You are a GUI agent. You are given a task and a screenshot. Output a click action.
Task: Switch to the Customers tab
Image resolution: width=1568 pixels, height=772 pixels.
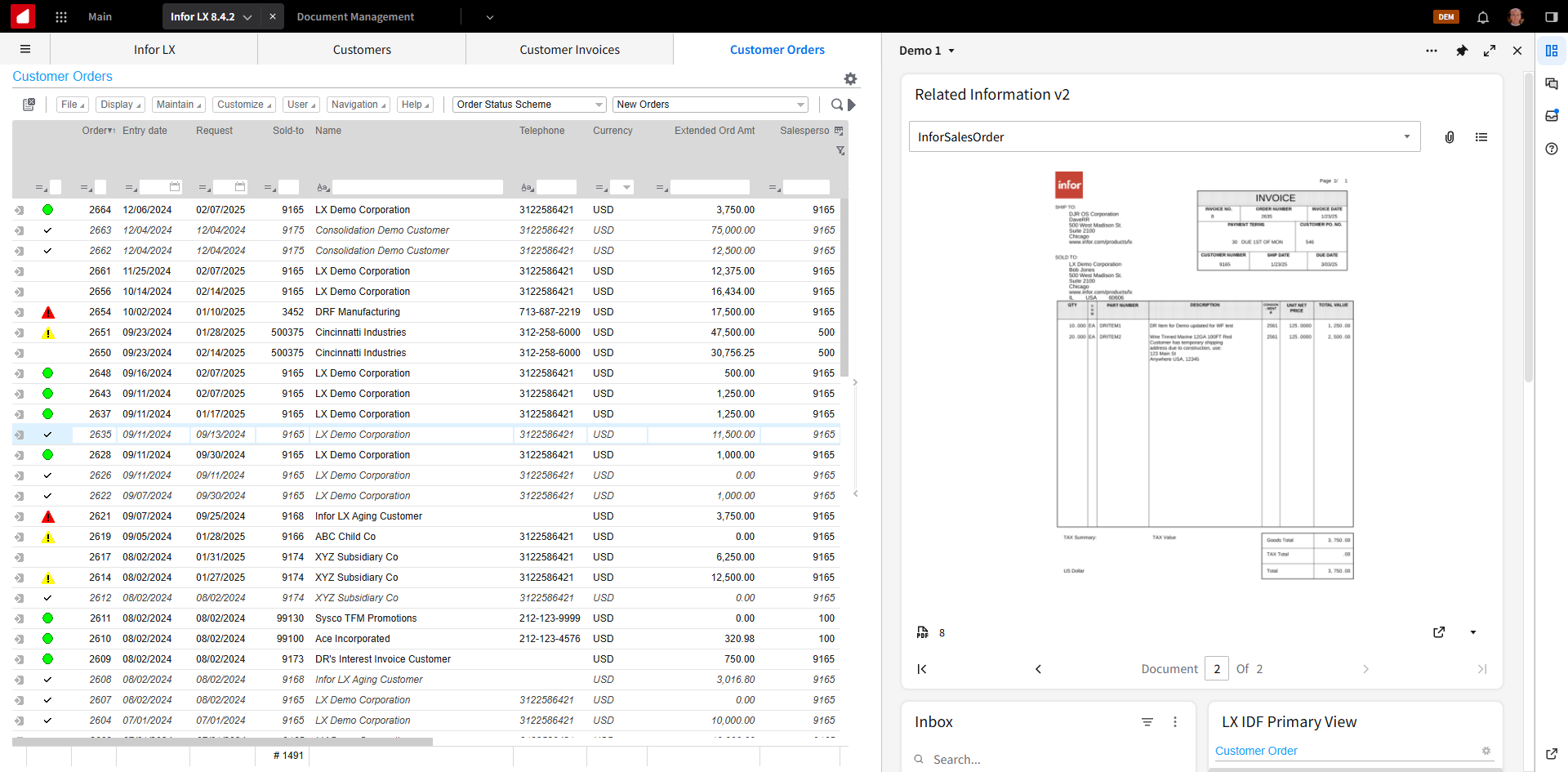pos(362,49)
